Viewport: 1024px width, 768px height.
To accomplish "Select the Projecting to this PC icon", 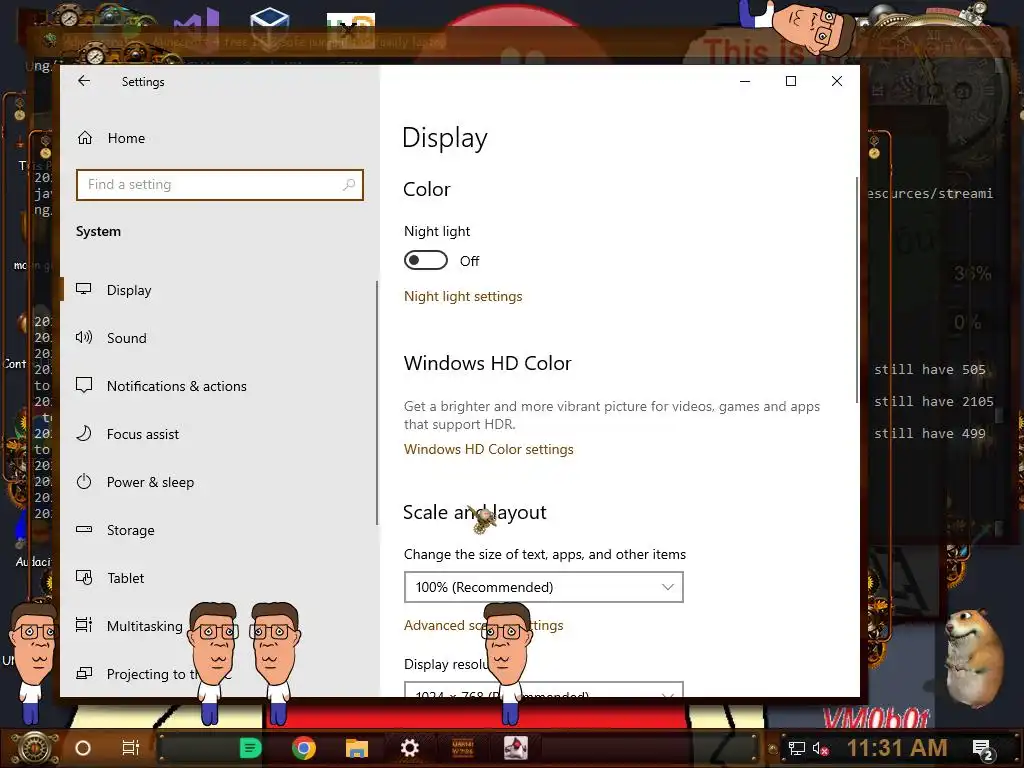I will 84,673.
